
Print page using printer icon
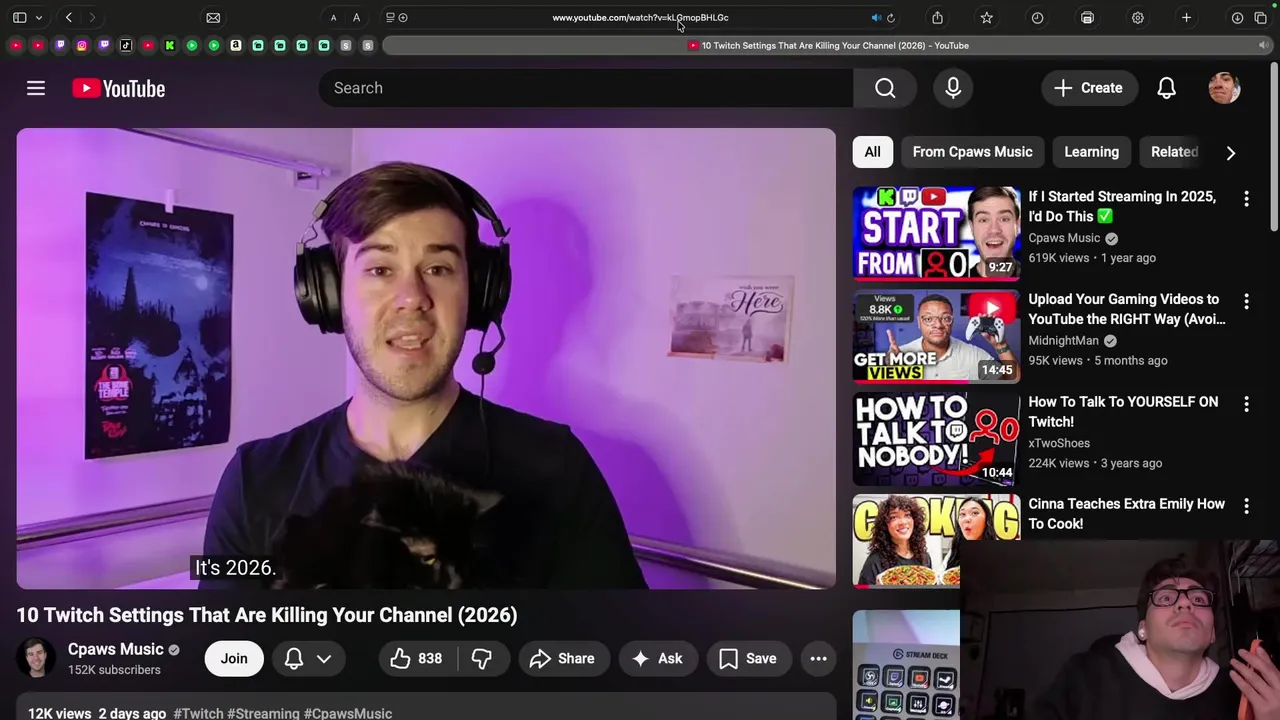click(1087, 17)
